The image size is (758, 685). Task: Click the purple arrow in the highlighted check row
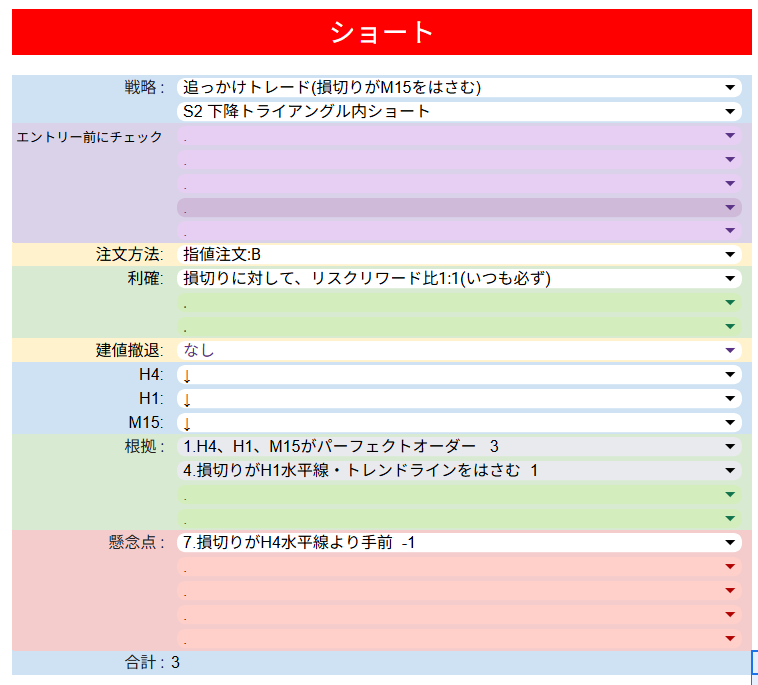click(x=729, y=208)
